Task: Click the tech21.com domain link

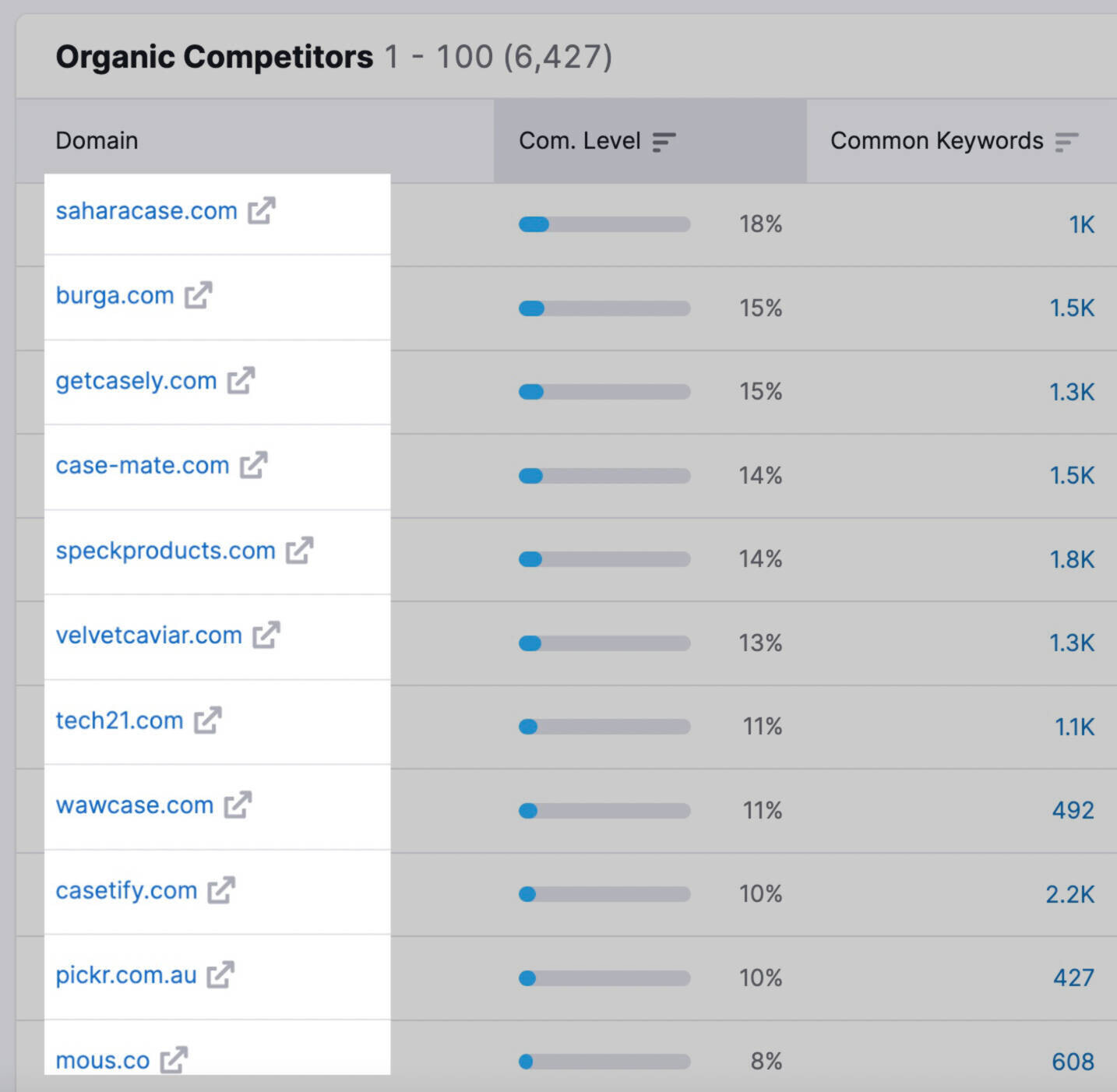Action: 119,720
